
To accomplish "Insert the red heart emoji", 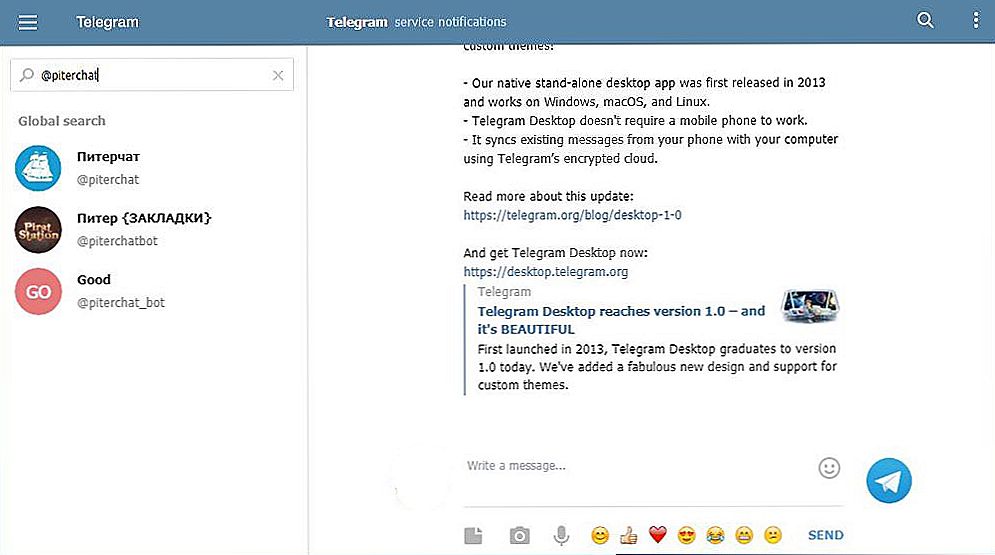I will point(657,535).
